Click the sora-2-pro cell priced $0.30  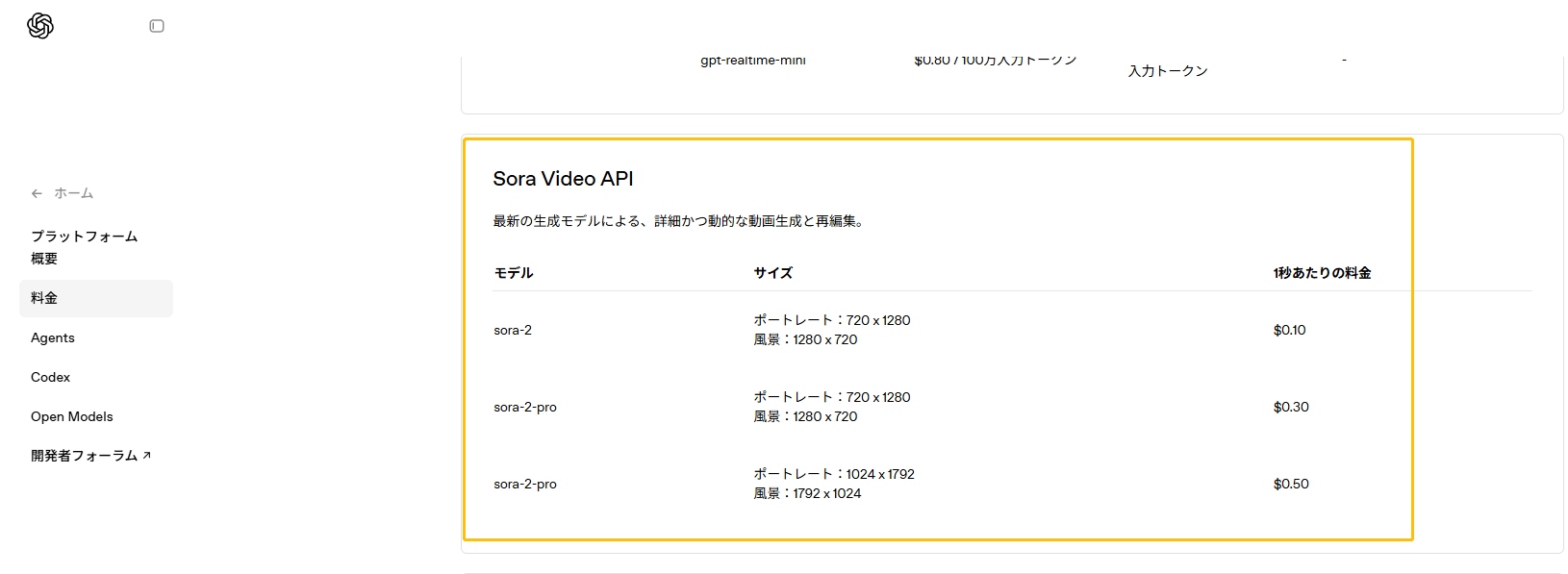tap(525, 407)
